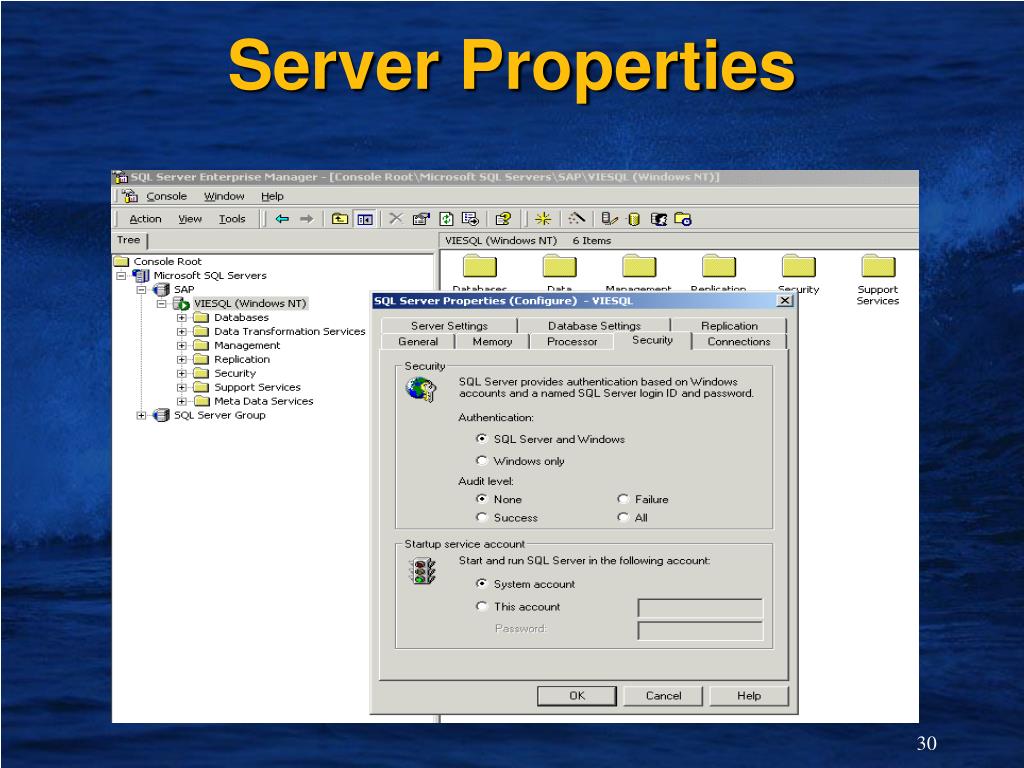Click the New yellow star toolbar icon

(543, 219)
